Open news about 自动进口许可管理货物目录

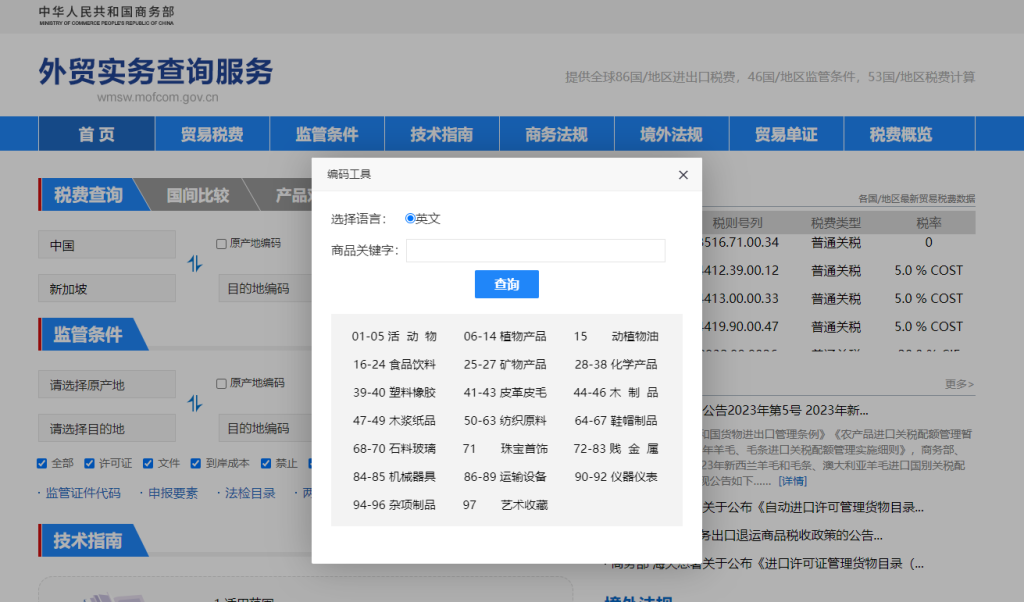point(813,507)
